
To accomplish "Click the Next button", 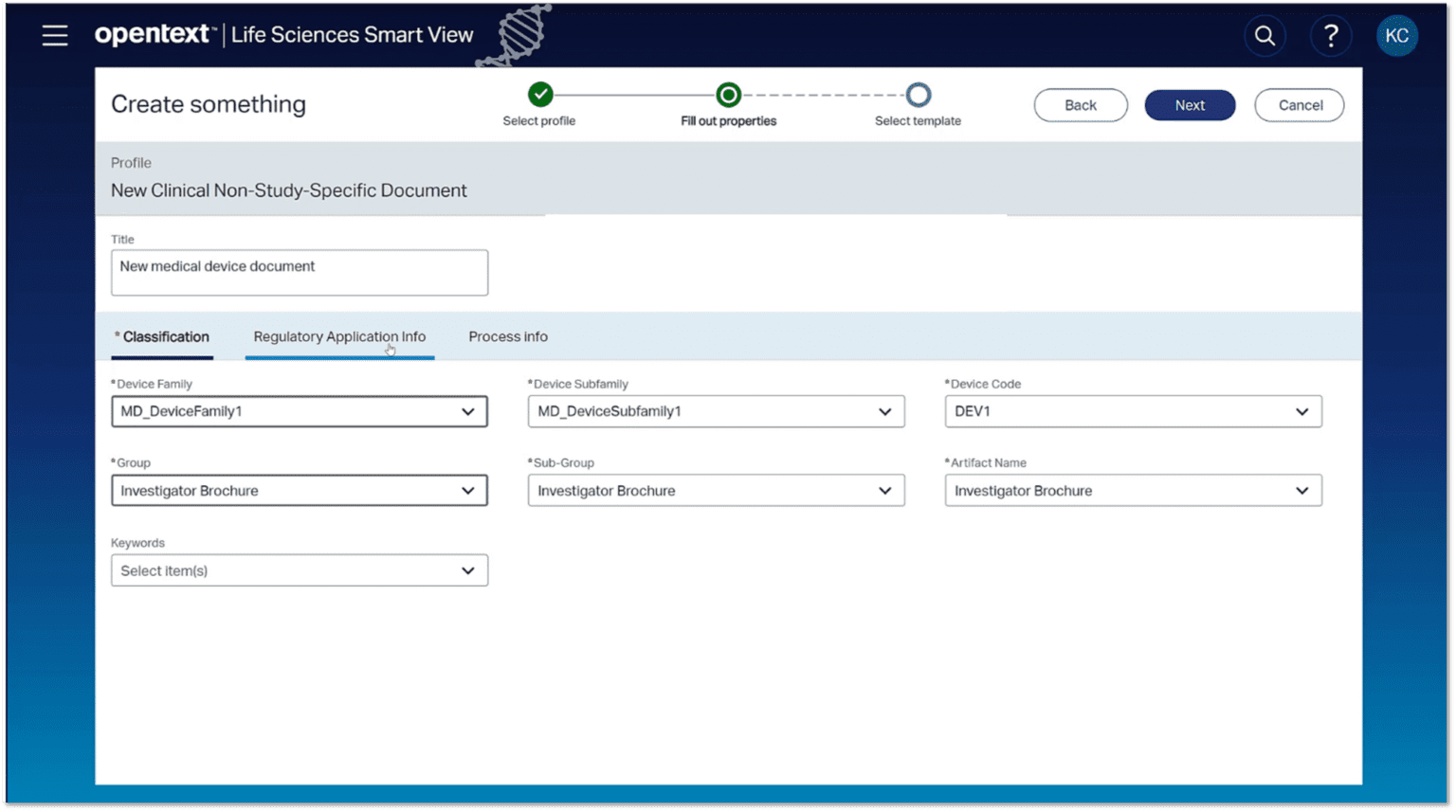I will 1190,104.
